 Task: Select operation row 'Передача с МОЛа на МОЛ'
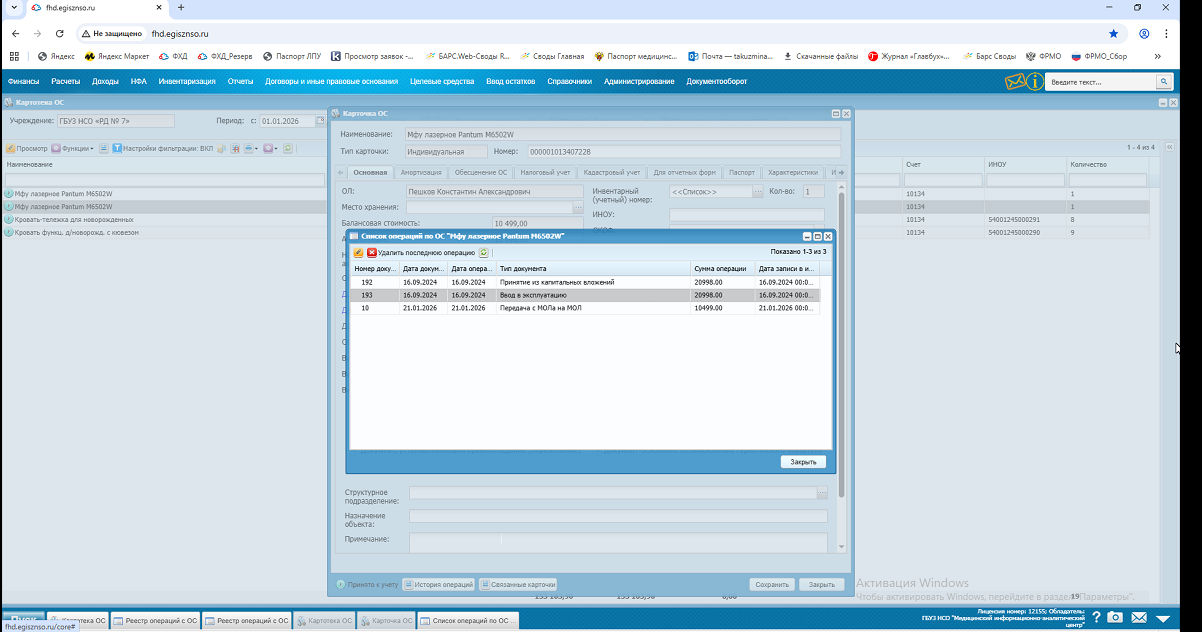coord(584,308)
